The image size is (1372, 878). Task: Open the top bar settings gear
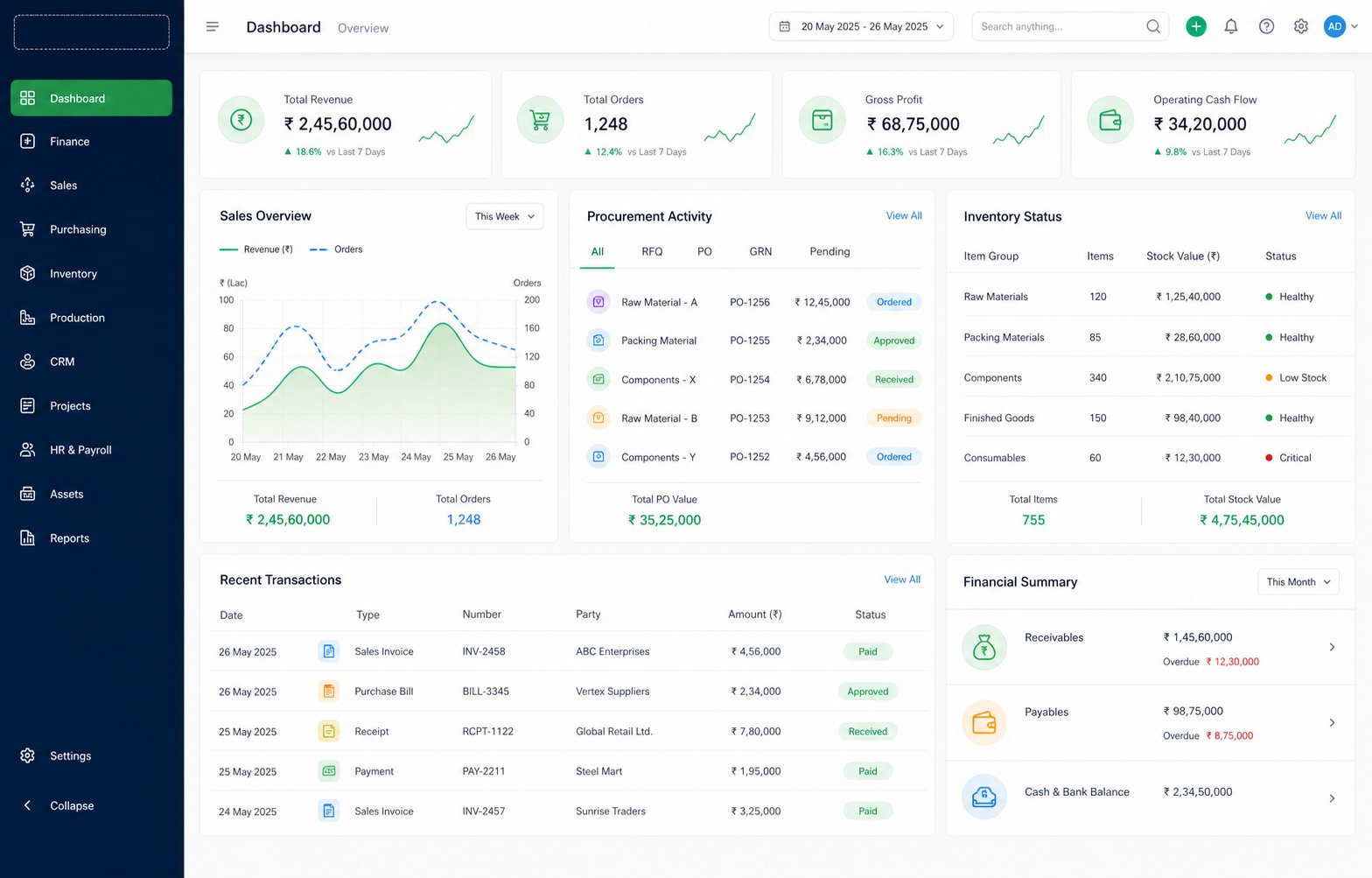pyautogui.click(x=1301, y=26)
